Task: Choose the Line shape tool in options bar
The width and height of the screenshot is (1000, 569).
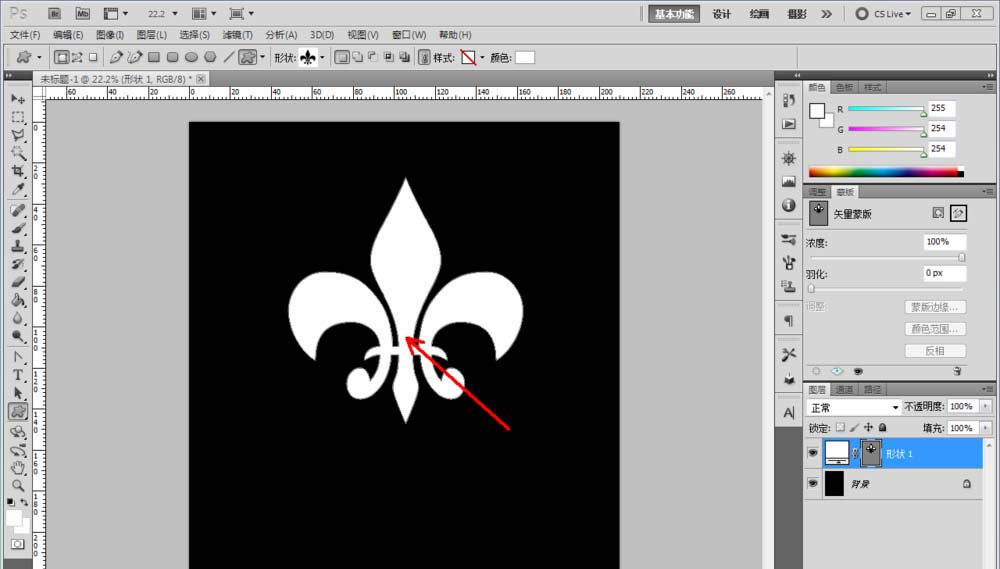Action: tap(227, 58)
